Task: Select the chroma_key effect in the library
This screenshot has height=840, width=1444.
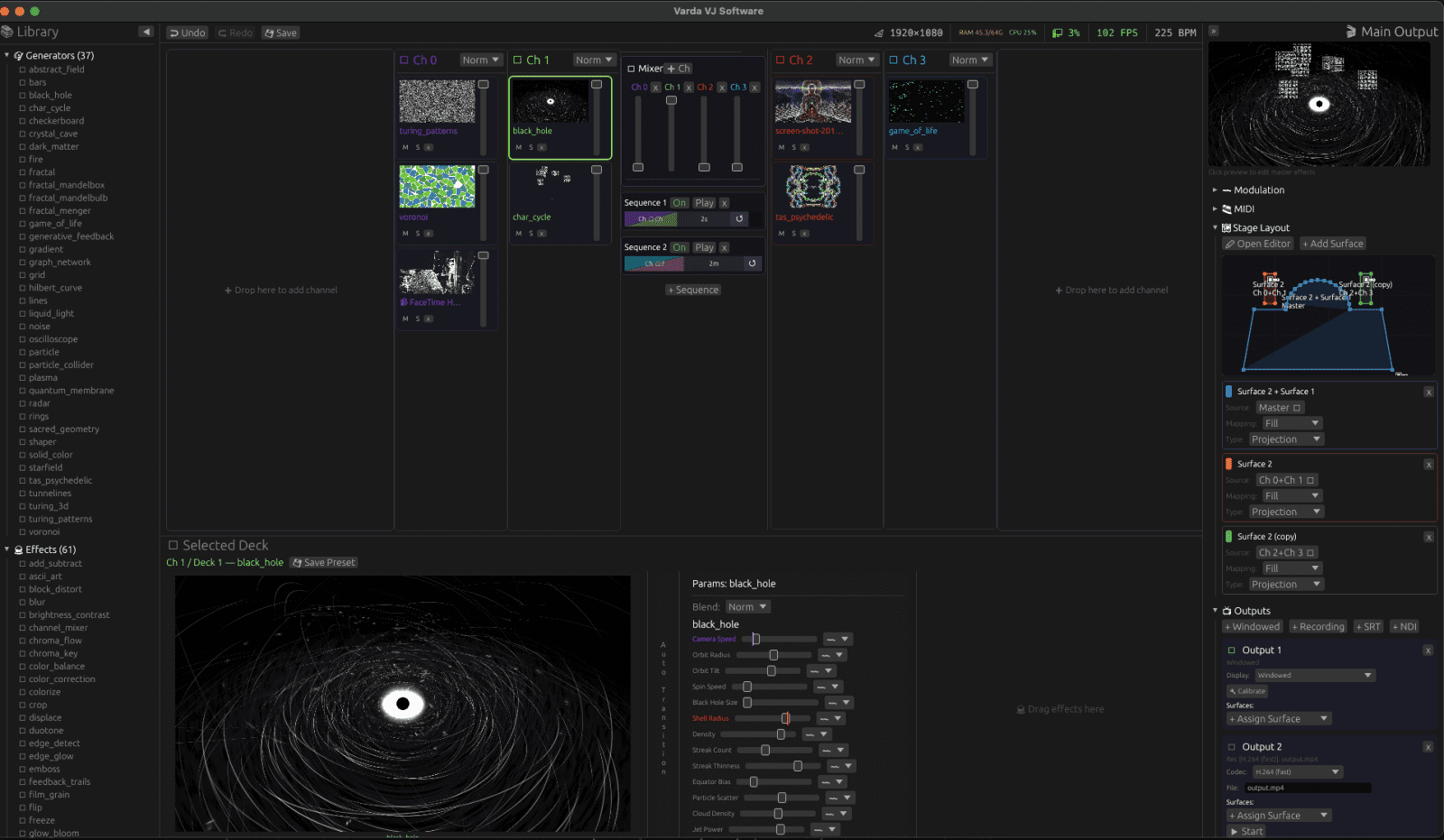Action: click(x=53, y=653)
